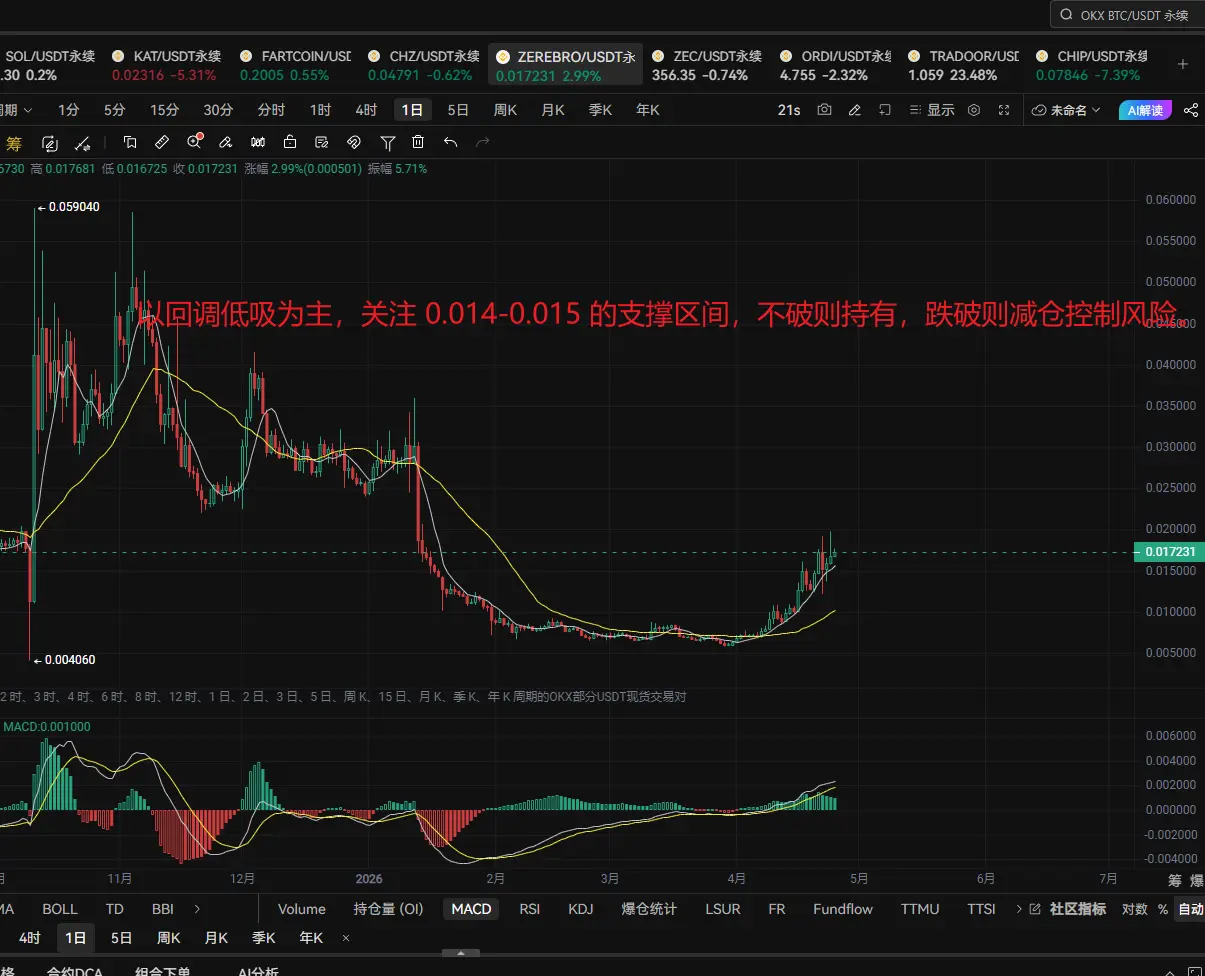Select the 分时 timeframe
This screenshot has height=976, width=1205.
(x=271, y=110)
